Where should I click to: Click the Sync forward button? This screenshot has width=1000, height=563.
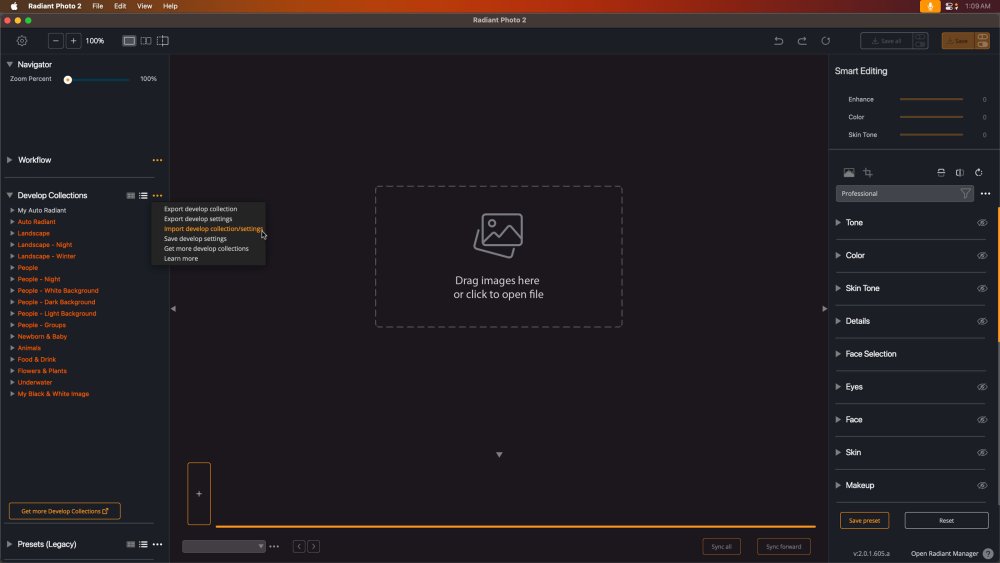[x=783, y=547]
